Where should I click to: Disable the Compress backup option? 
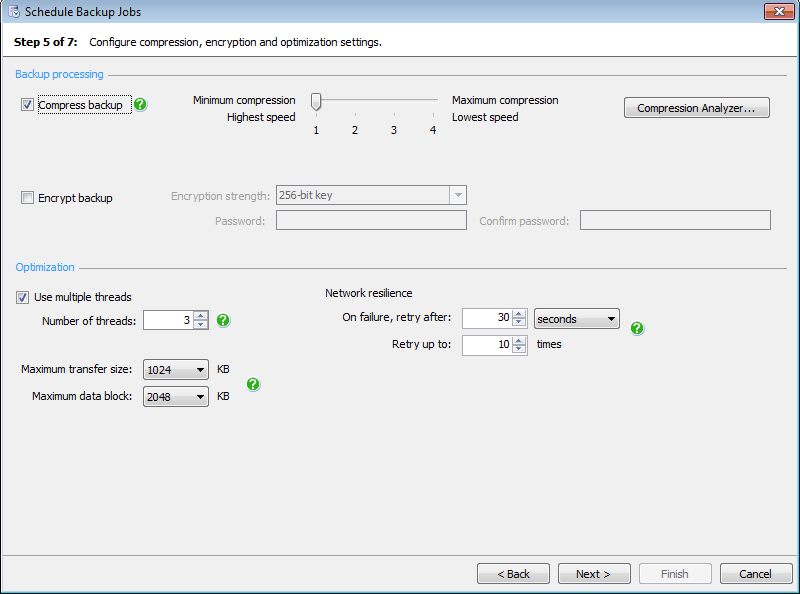(27, 104)
